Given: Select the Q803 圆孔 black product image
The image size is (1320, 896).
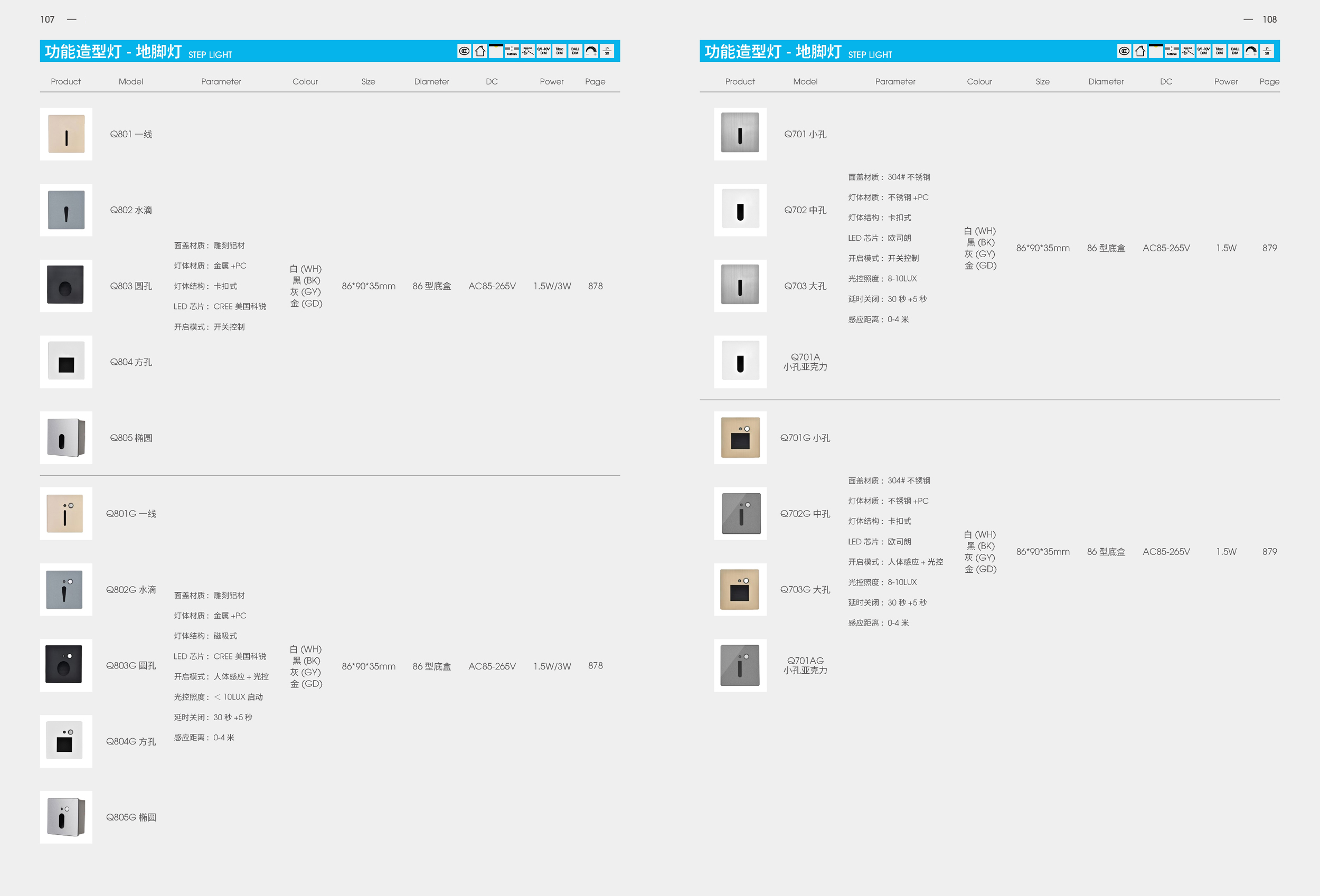Looking at the screenshot, I should coord(66,286).
